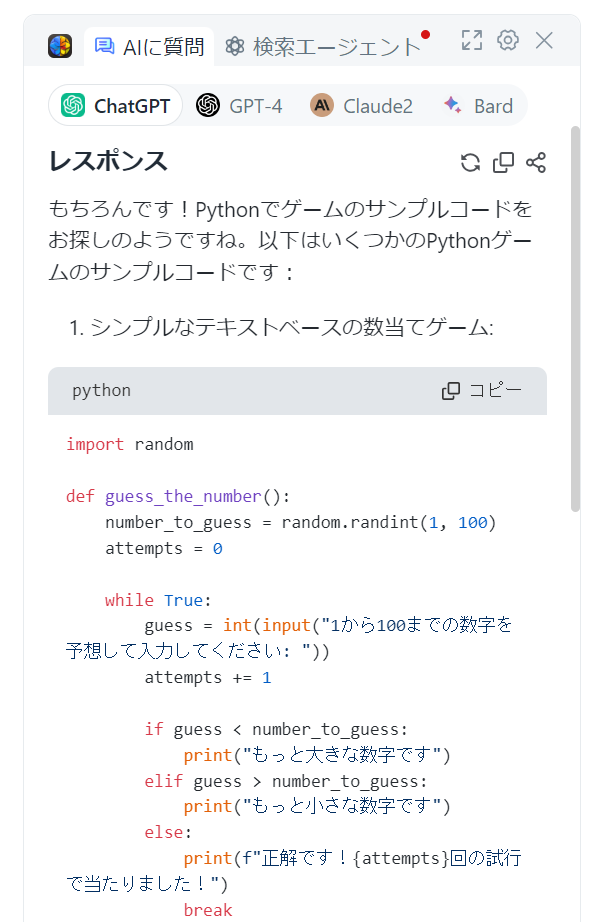
Task: Click the colorful brain app logo
Action: pos(60,46)
